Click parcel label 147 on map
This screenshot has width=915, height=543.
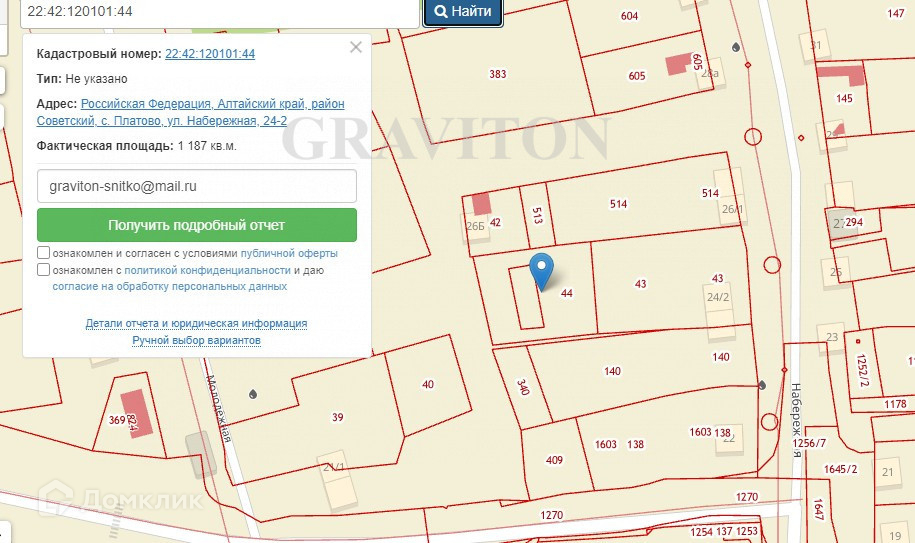click(896, 13)
